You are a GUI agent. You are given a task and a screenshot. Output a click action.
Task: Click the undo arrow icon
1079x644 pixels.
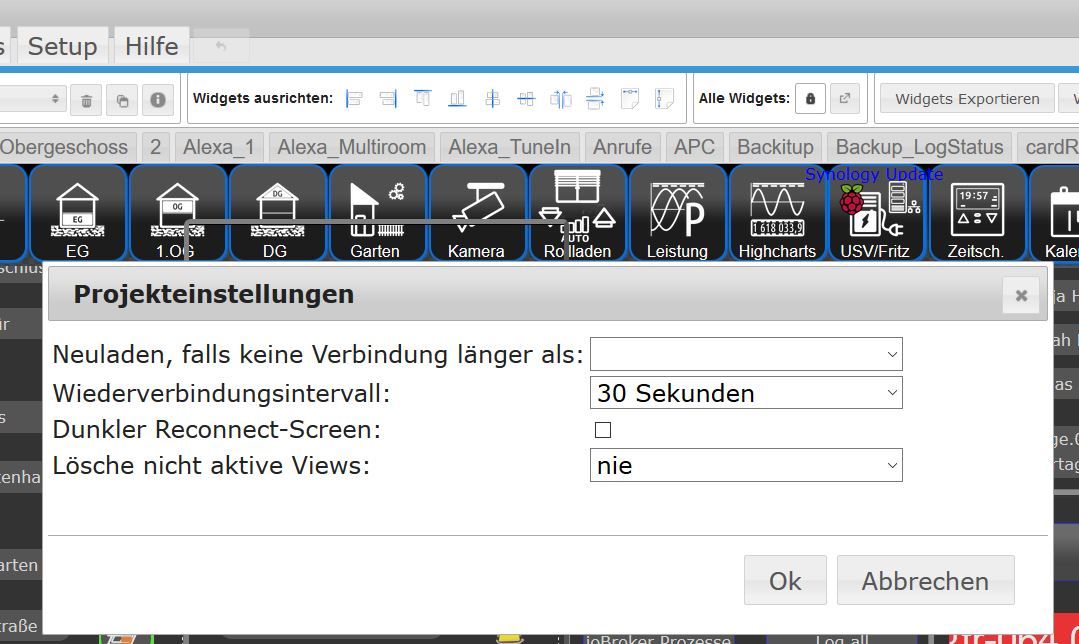pos(221,46)
